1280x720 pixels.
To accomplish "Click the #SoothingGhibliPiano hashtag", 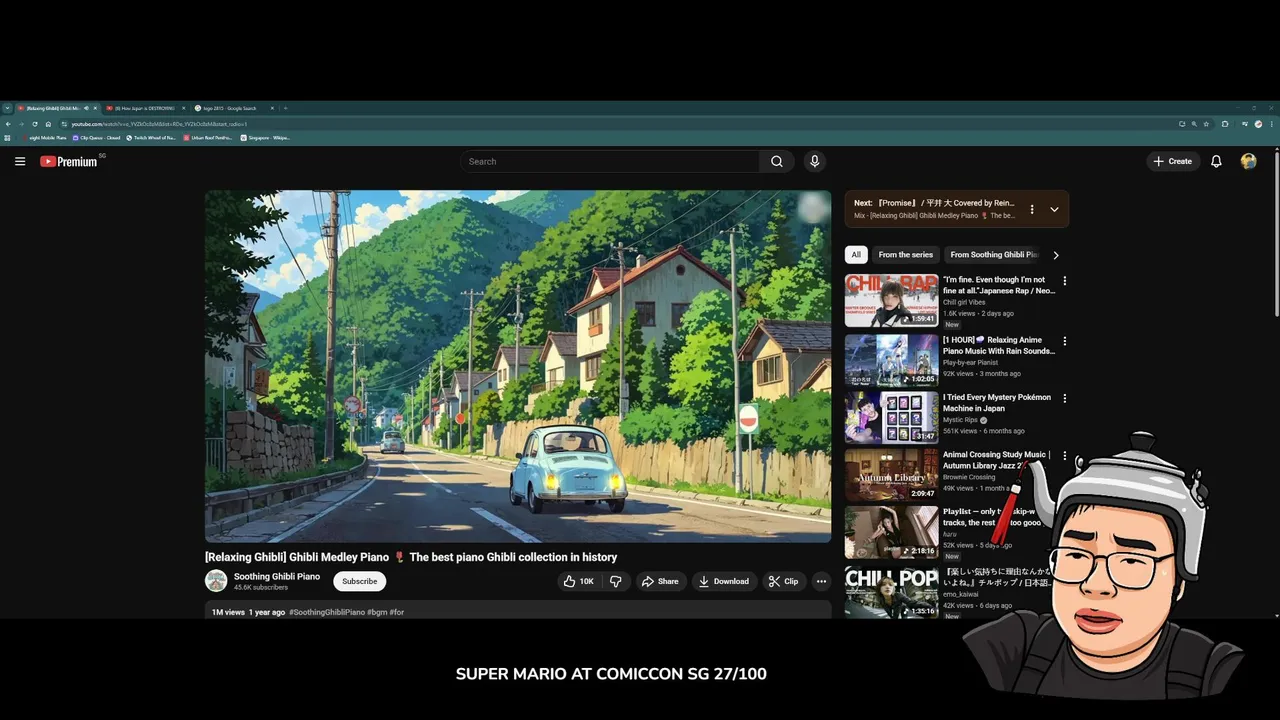I will pyautogui.click(x=327, y=612).
